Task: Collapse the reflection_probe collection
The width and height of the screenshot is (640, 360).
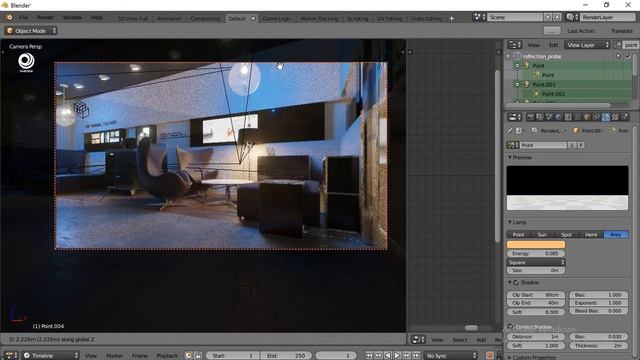Action: pyautogui.click(x=509, y=56)
